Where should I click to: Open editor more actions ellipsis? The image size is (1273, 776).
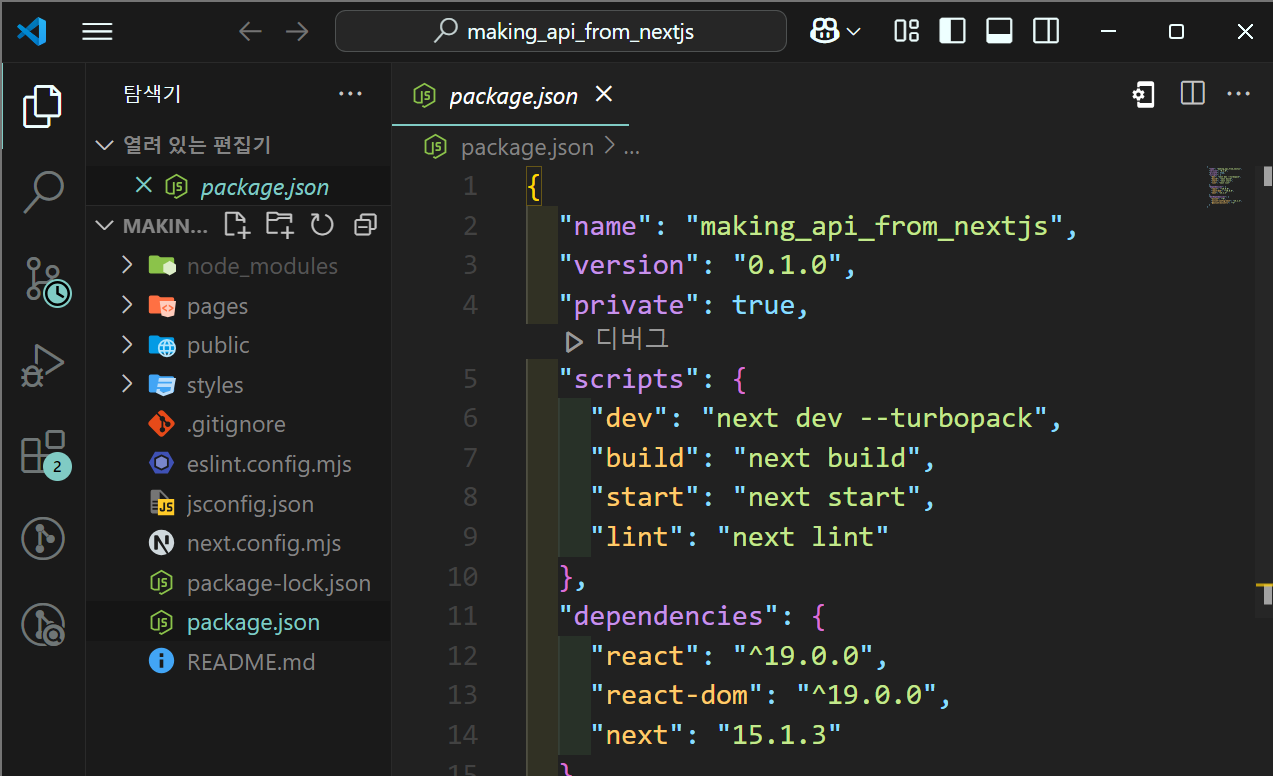pyautogui.click(x=1239, y=94)
